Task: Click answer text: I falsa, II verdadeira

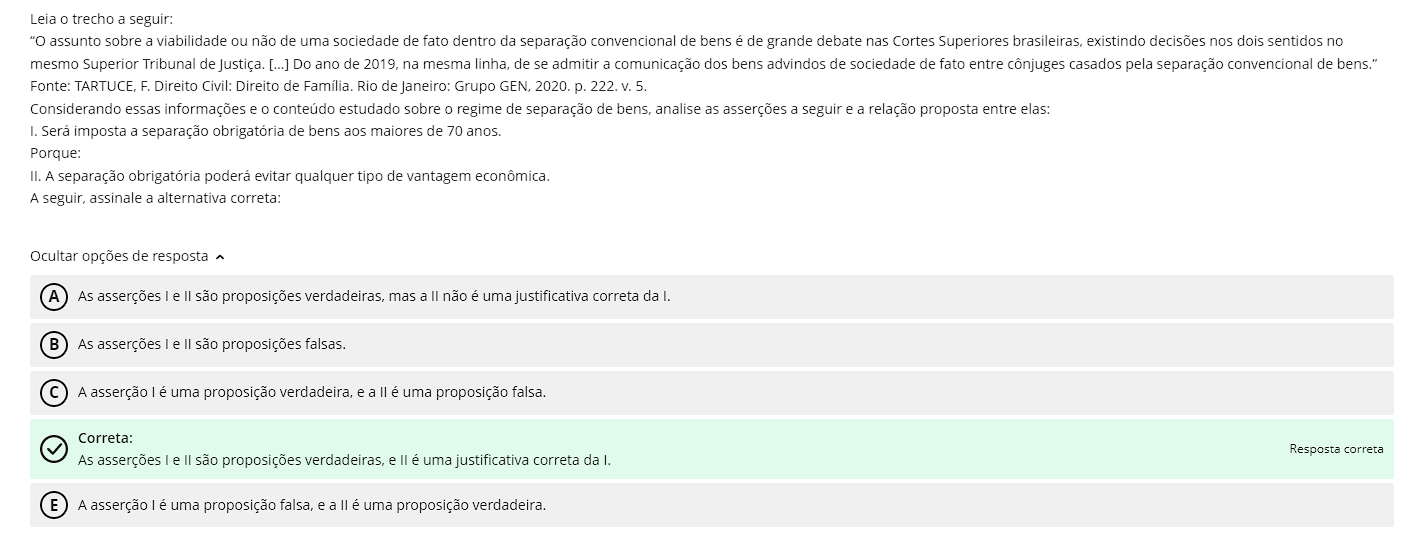Action: tap(312, 505)
